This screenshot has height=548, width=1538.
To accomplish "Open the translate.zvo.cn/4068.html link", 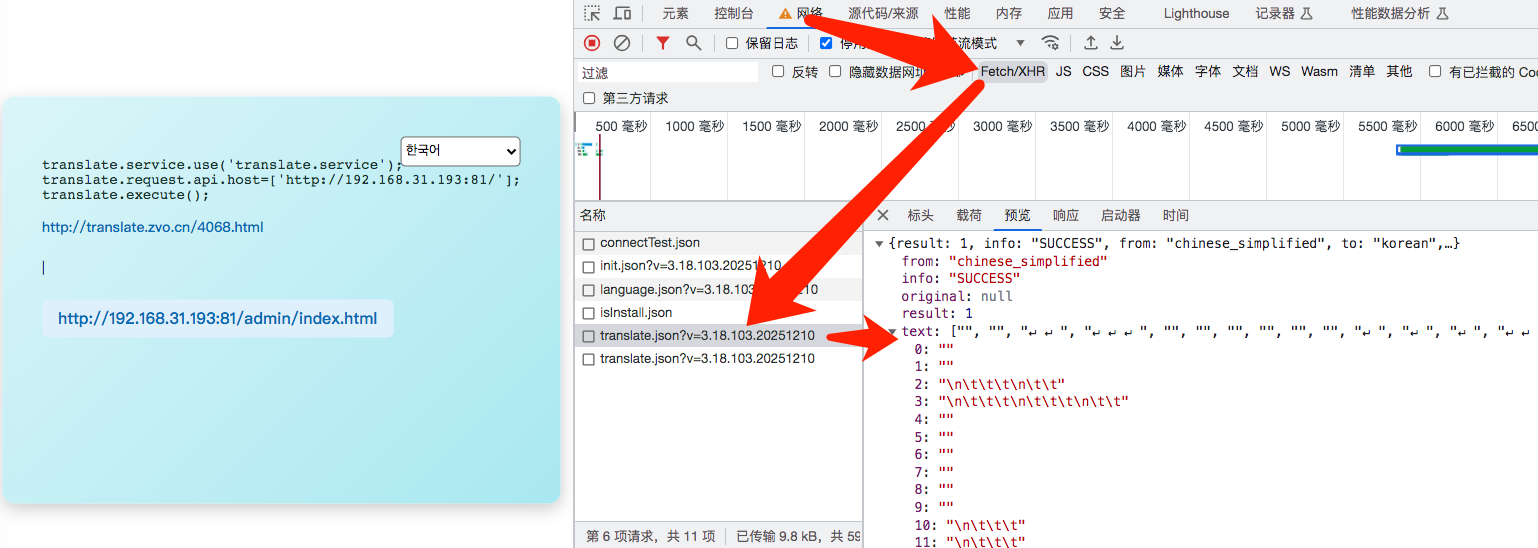I will click(152, 227).
